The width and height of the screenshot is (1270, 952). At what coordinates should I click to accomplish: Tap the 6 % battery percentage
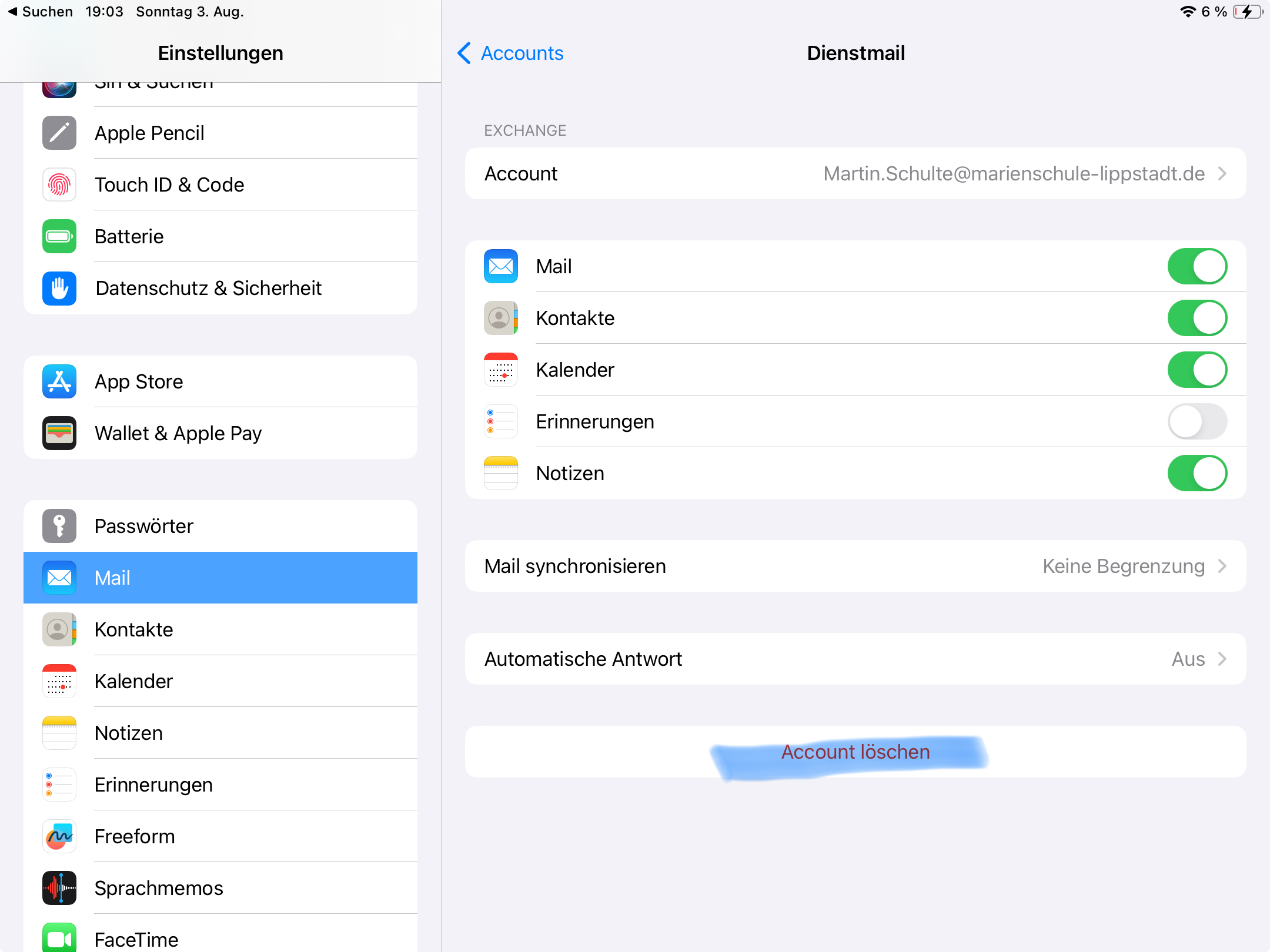1214,12
